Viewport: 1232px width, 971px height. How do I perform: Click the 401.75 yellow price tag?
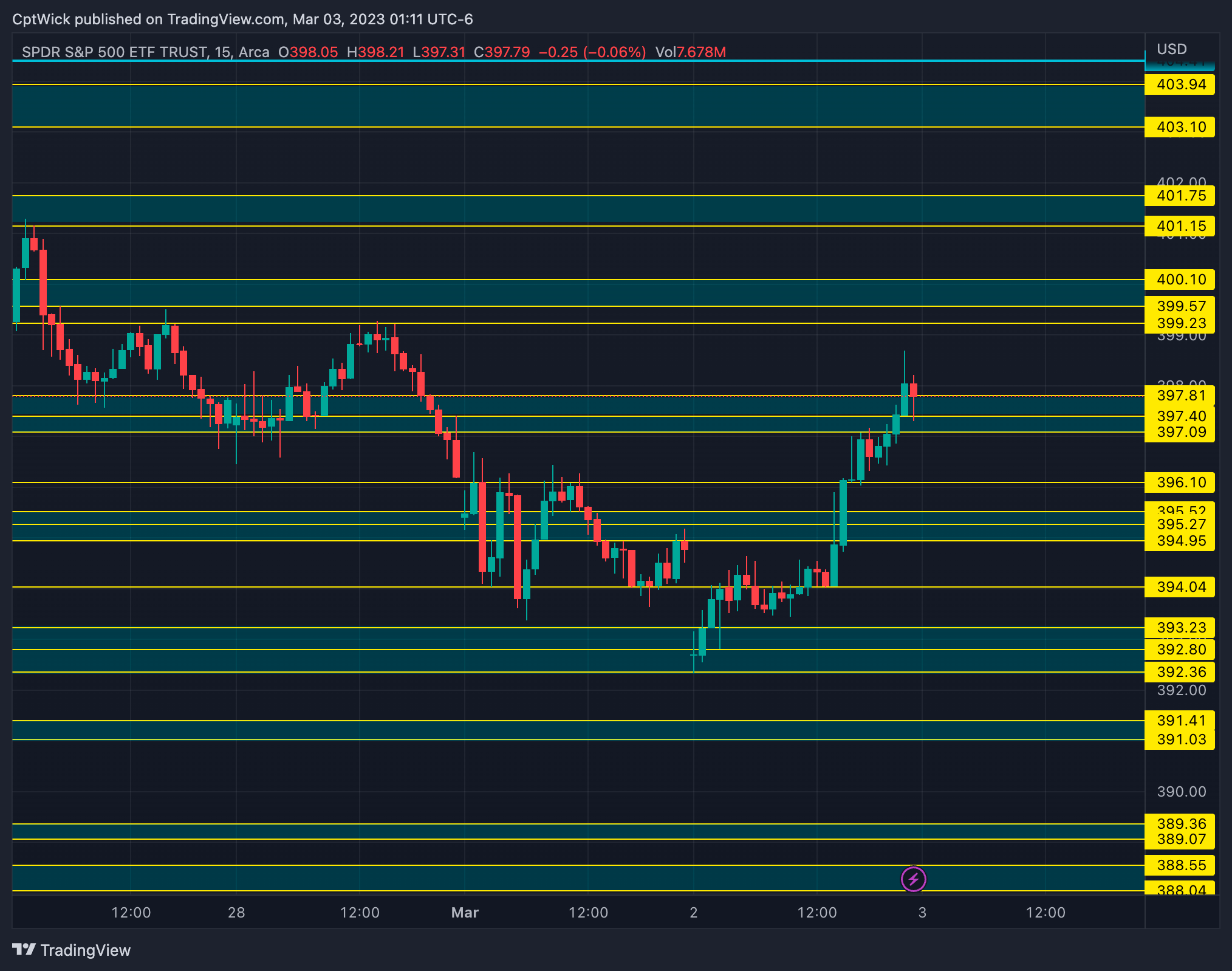click(x=1180, y=196)
